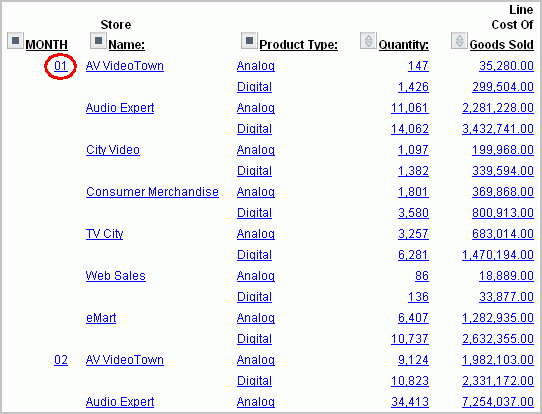Click sort arrows icon beside Goods Sold

(459, 40)
